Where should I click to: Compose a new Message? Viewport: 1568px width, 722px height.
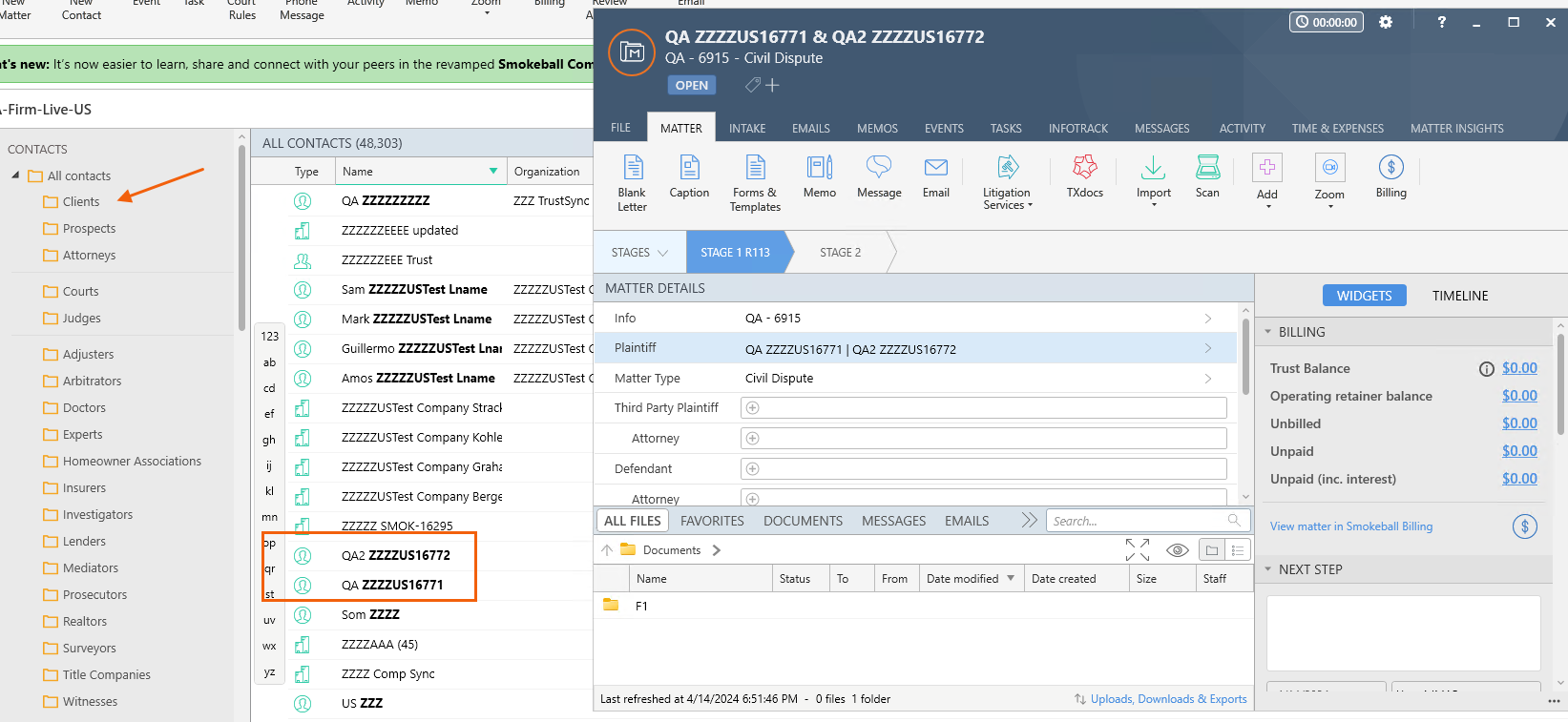click(879, 177)
